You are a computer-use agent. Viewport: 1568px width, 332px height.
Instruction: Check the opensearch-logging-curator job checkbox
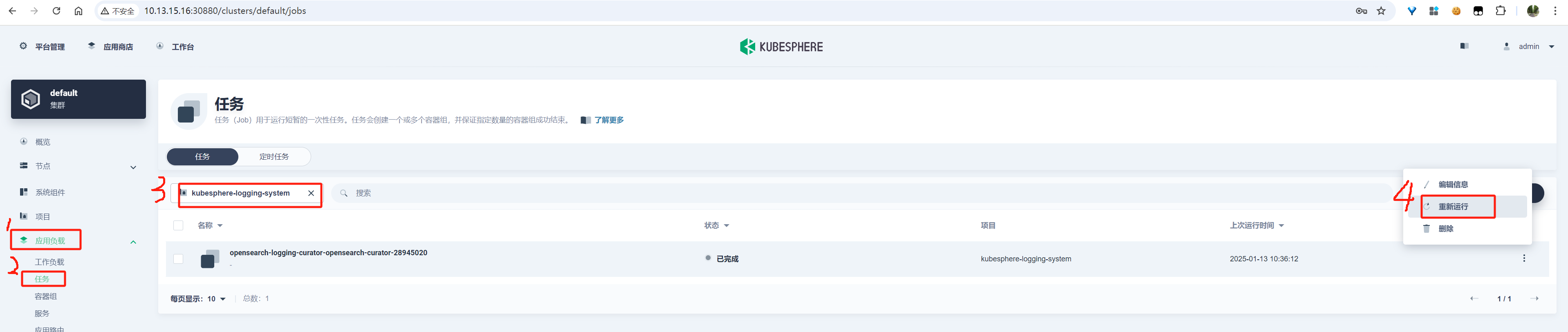178,259
